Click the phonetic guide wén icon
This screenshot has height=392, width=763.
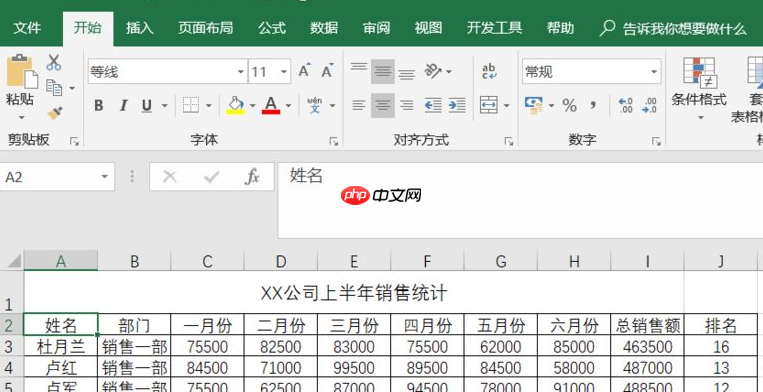point(315,105)
